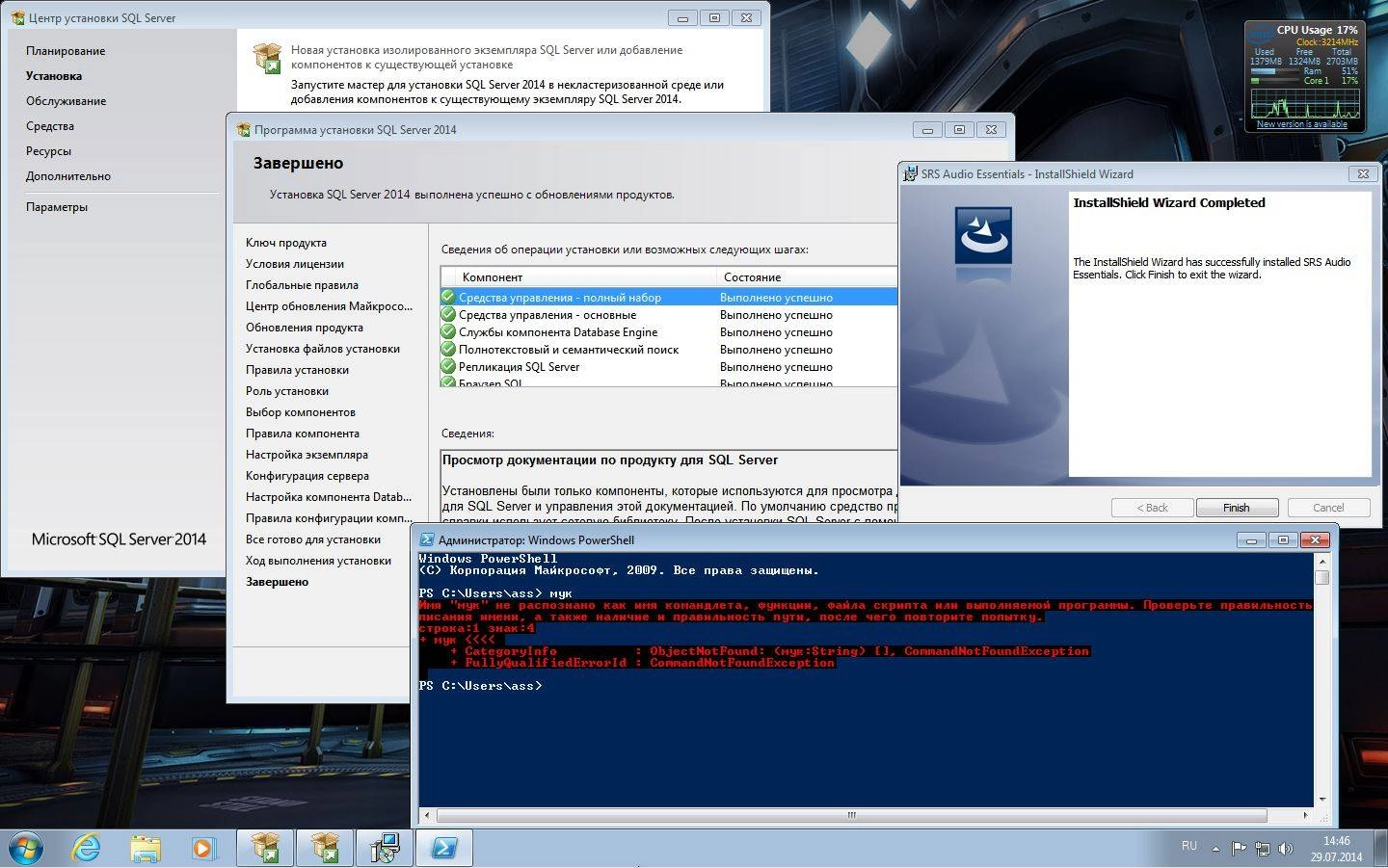Image resolution: width=1388 pixels, height=868 pixels.
Task: Click the RU language indicator in the tray
Action: click(x=1189, y=847)
